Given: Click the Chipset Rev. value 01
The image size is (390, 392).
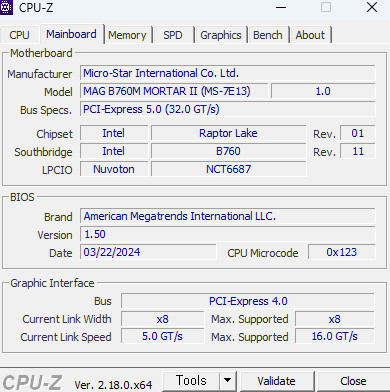Looking at the screenshot, I should (x=358, y=133).
